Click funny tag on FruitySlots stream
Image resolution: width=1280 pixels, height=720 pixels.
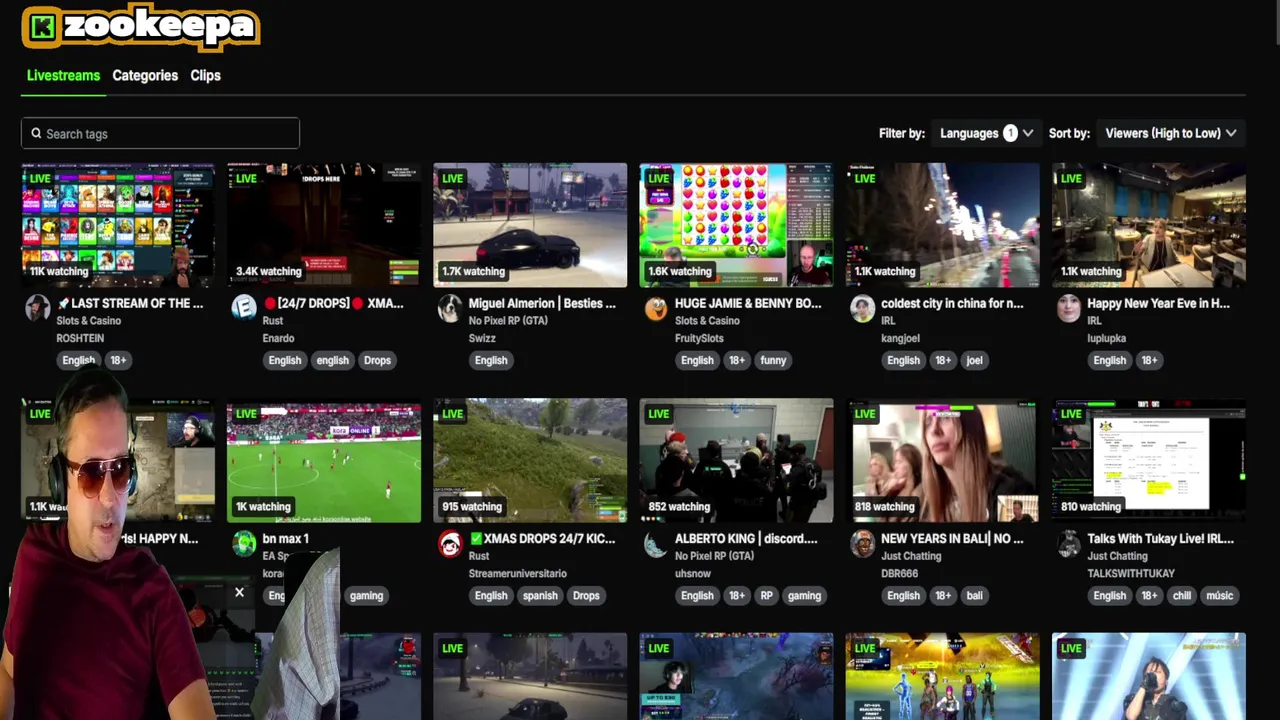(x=773, y=360)
